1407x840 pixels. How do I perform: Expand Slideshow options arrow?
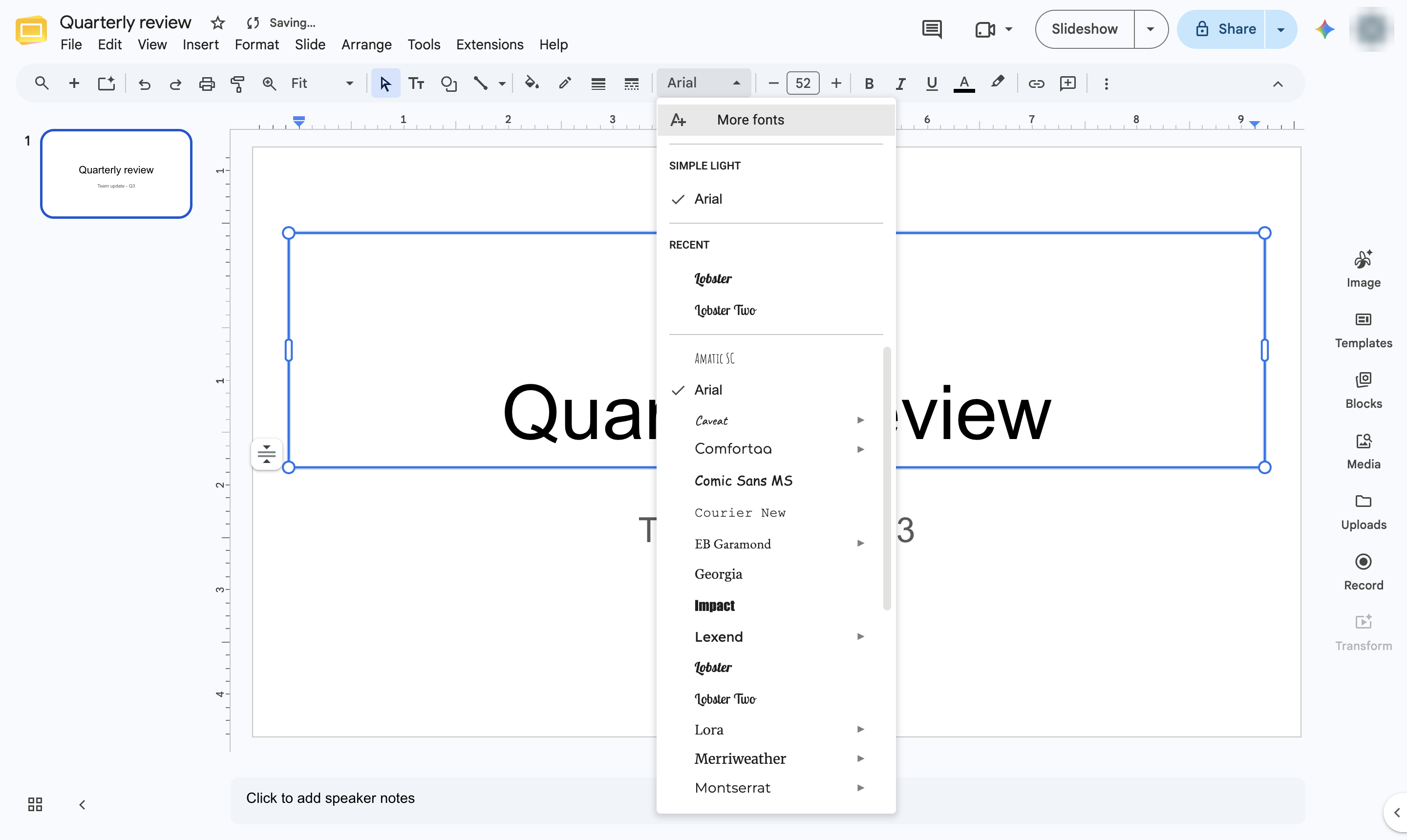1150,29
